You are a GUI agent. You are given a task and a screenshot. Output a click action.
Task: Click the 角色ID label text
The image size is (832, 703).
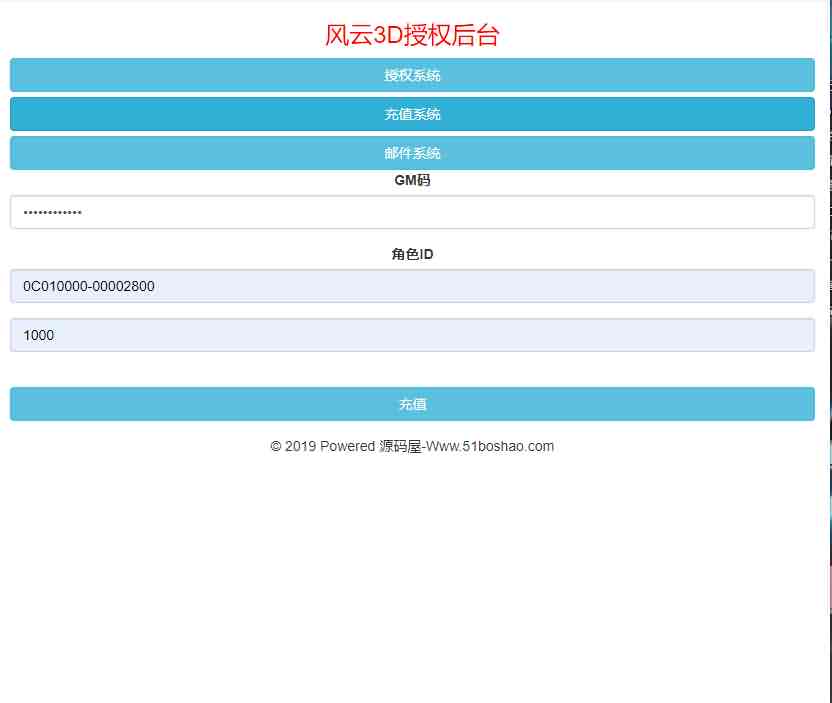[x=412, y=254]
